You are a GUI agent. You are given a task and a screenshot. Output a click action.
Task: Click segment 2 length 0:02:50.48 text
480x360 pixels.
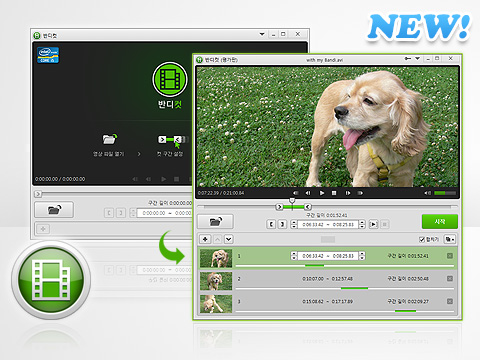coord(418,279)
